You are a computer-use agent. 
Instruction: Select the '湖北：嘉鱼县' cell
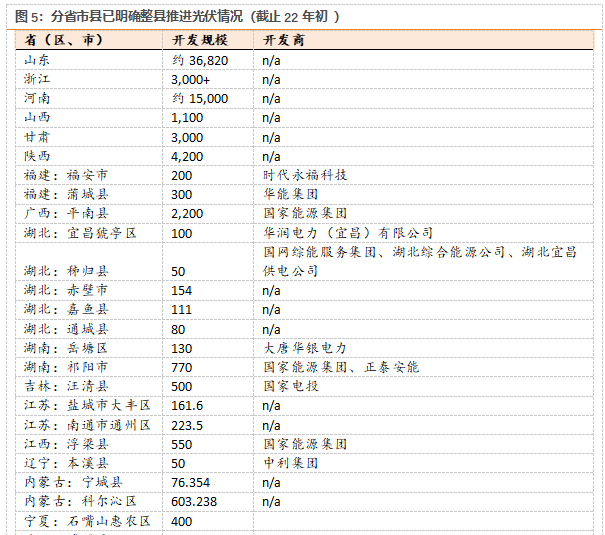[66, 309]
